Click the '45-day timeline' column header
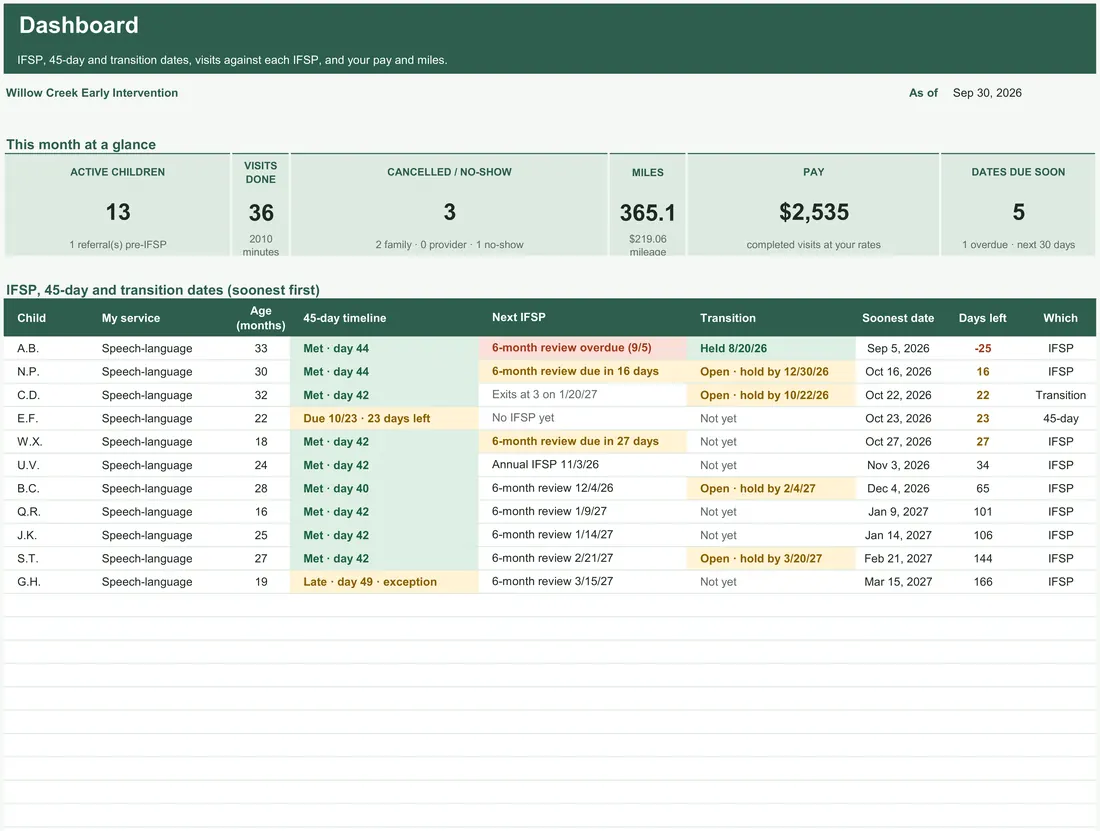Image resolution: width=1100 pixels, height=831 pixels. (344, 318)
